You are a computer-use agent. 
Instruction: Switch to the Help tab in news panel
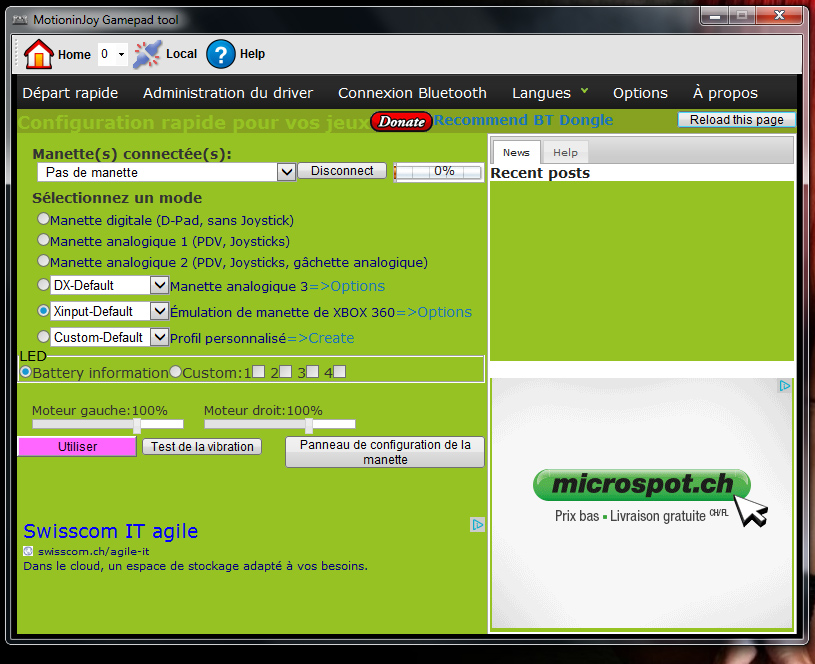[x=565, y=153]
